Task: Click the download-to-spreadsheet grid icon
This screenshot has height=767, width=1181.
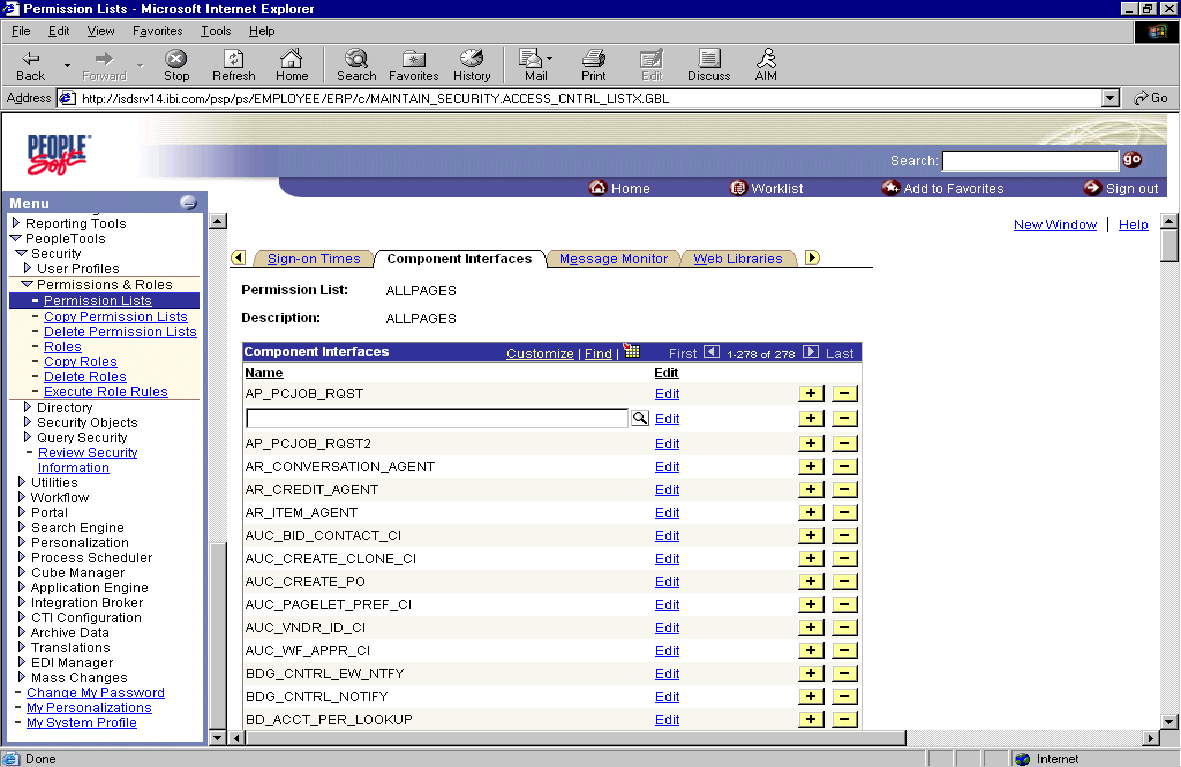Action: tap(631, 352)
